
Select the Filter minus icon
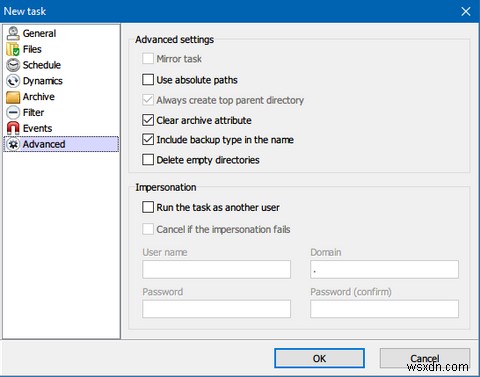pyautogui.click(x=13, y=113)
